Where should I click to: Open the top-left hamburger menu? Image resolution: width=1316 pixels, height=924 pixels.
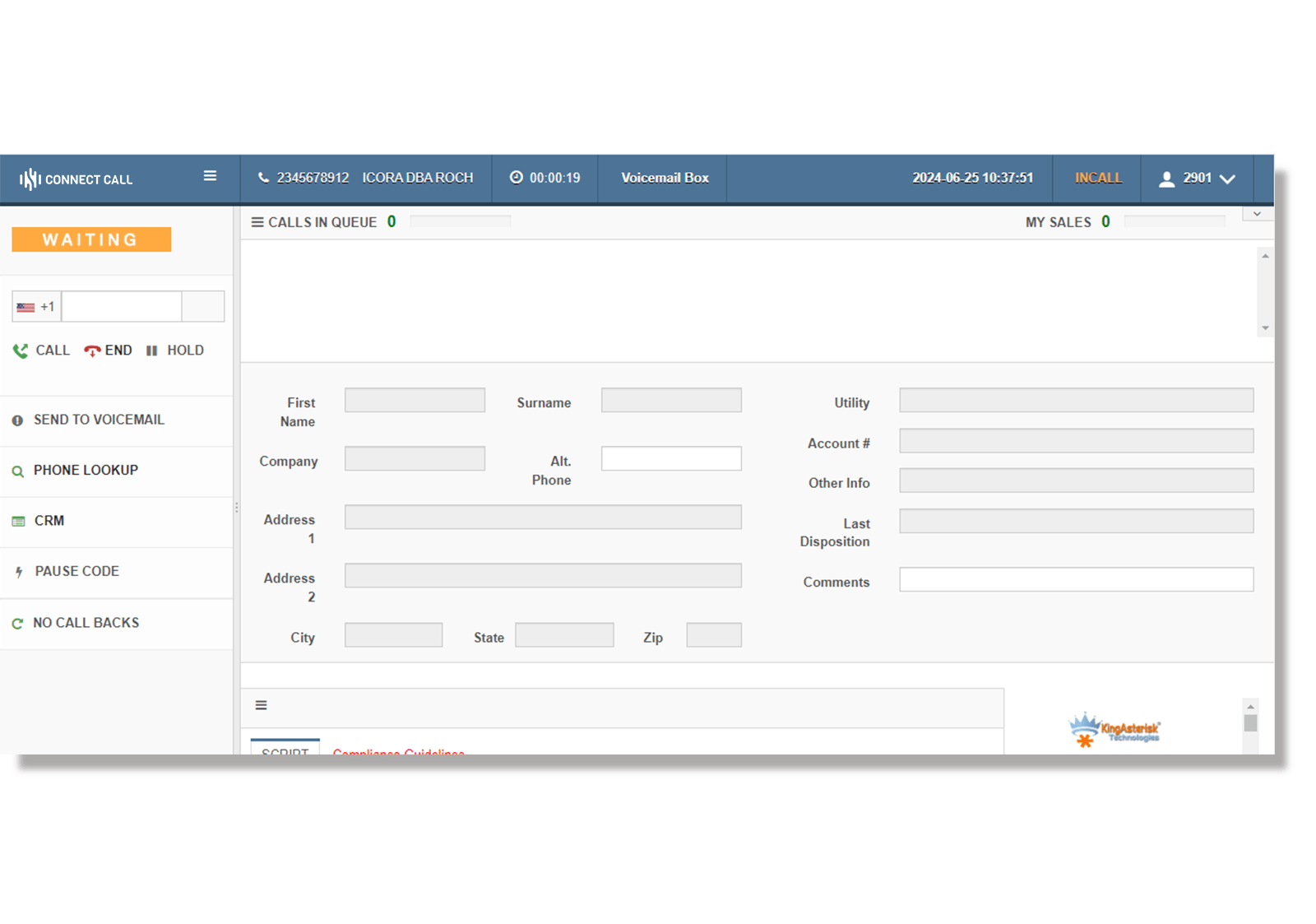pyautogui.click(x=210, y=175)
